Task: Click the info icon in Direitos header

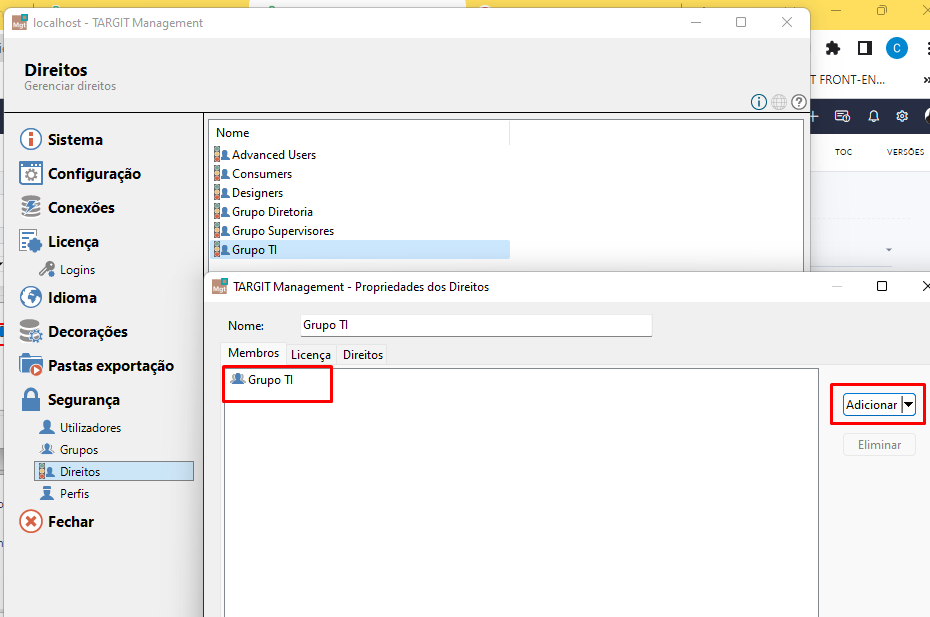Action: (759, 102)
